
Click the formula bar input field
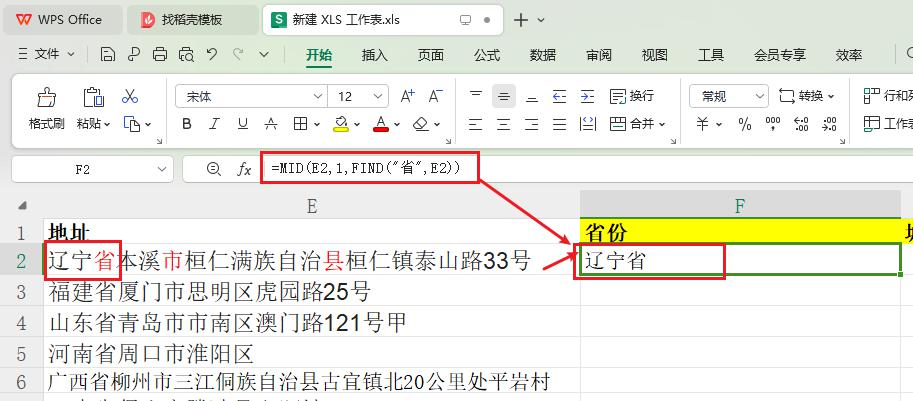pyautogui.click(x=585, y=169)
